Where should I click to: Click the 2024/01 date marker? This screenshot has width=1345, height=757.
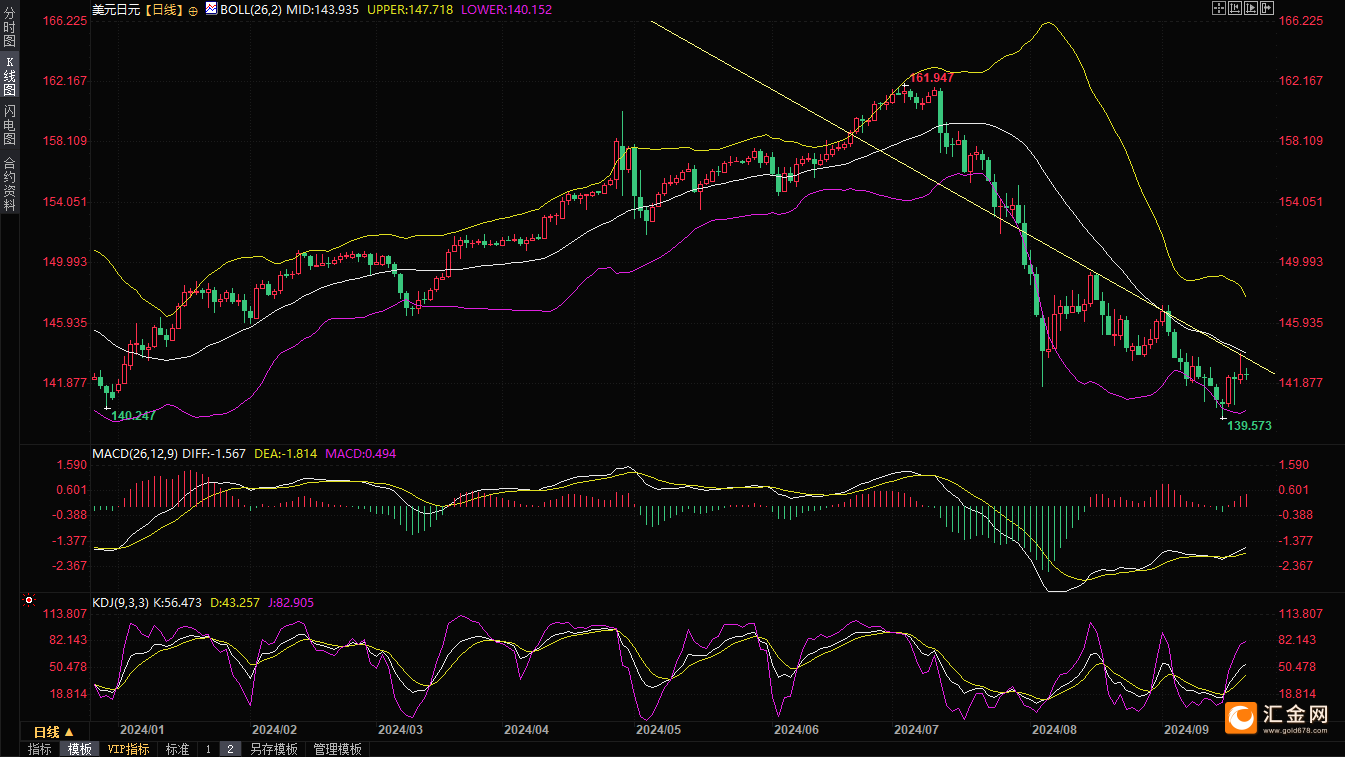pos(141,730)
